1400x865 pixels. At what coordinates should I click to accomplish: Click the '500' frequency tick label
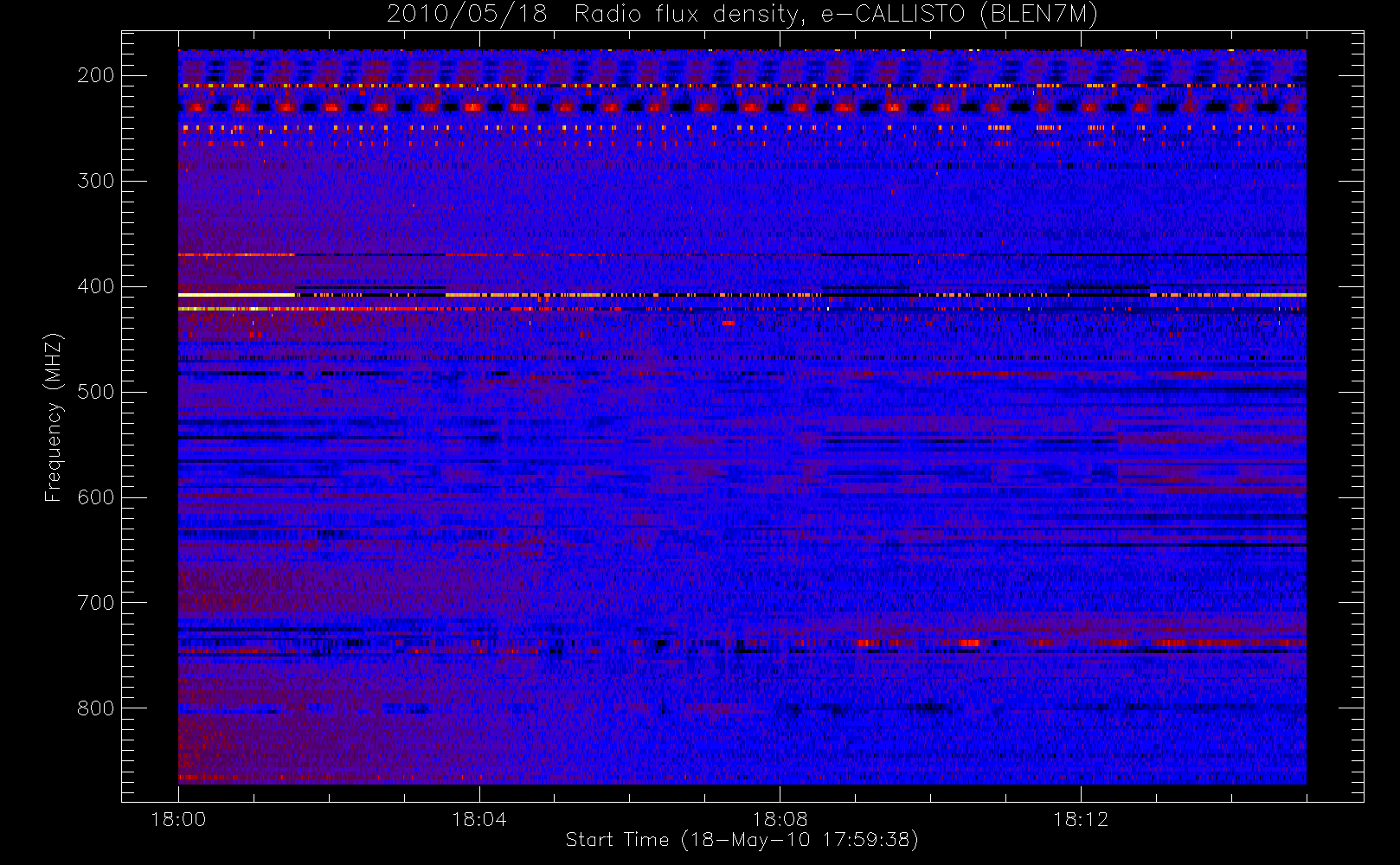(96, 392)
